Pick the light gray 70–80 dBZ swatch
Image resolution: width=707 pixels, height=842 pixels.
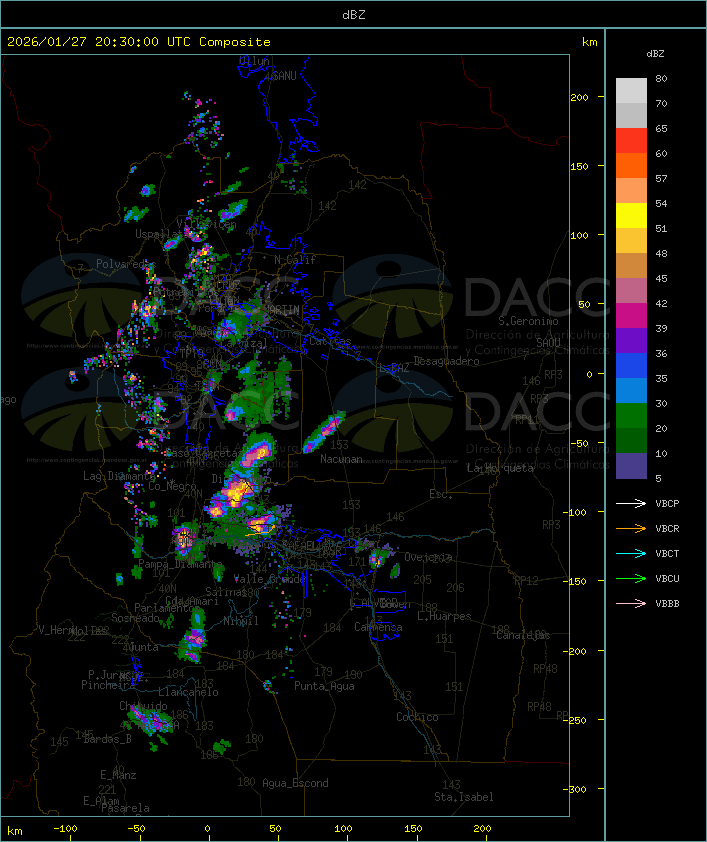click(631, 91)
